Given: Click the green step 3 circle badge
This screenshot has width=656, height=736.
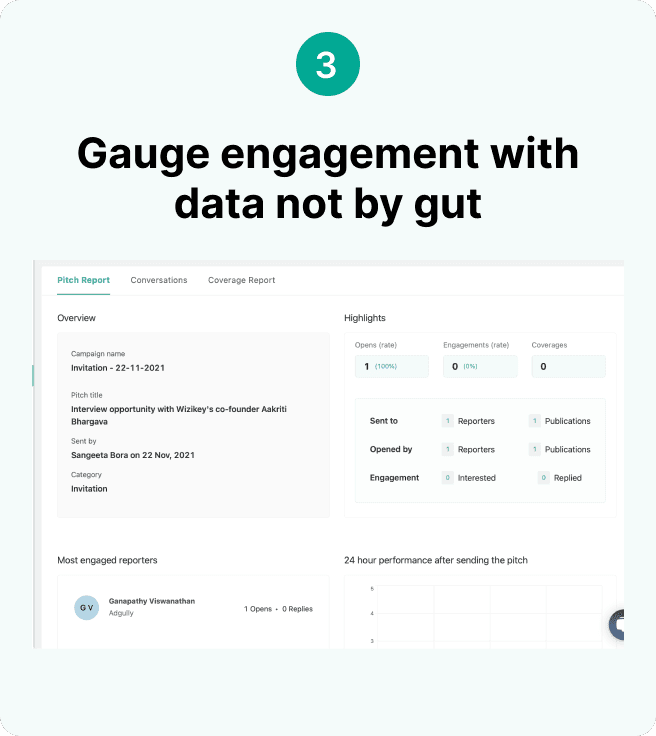Looking at the screenshot, I should coord(328,65).
